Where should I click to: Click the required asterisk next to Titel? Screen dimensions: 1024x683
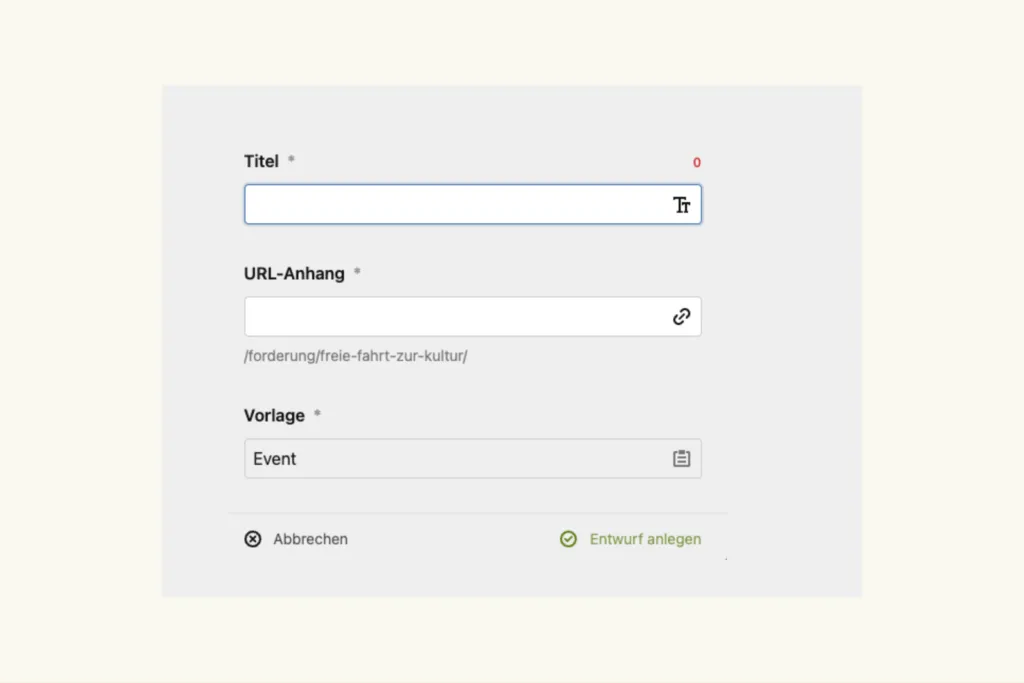pos(292,160)
